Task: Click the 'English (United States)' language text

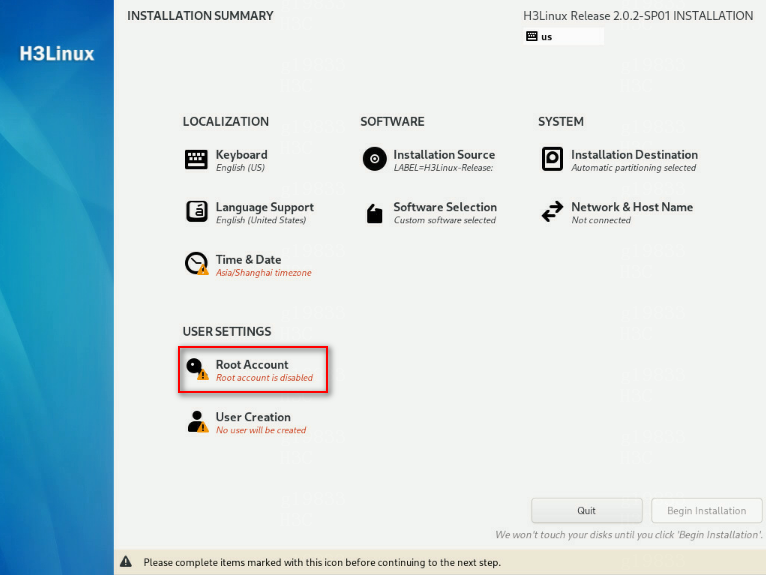Action: click(261, 220)
